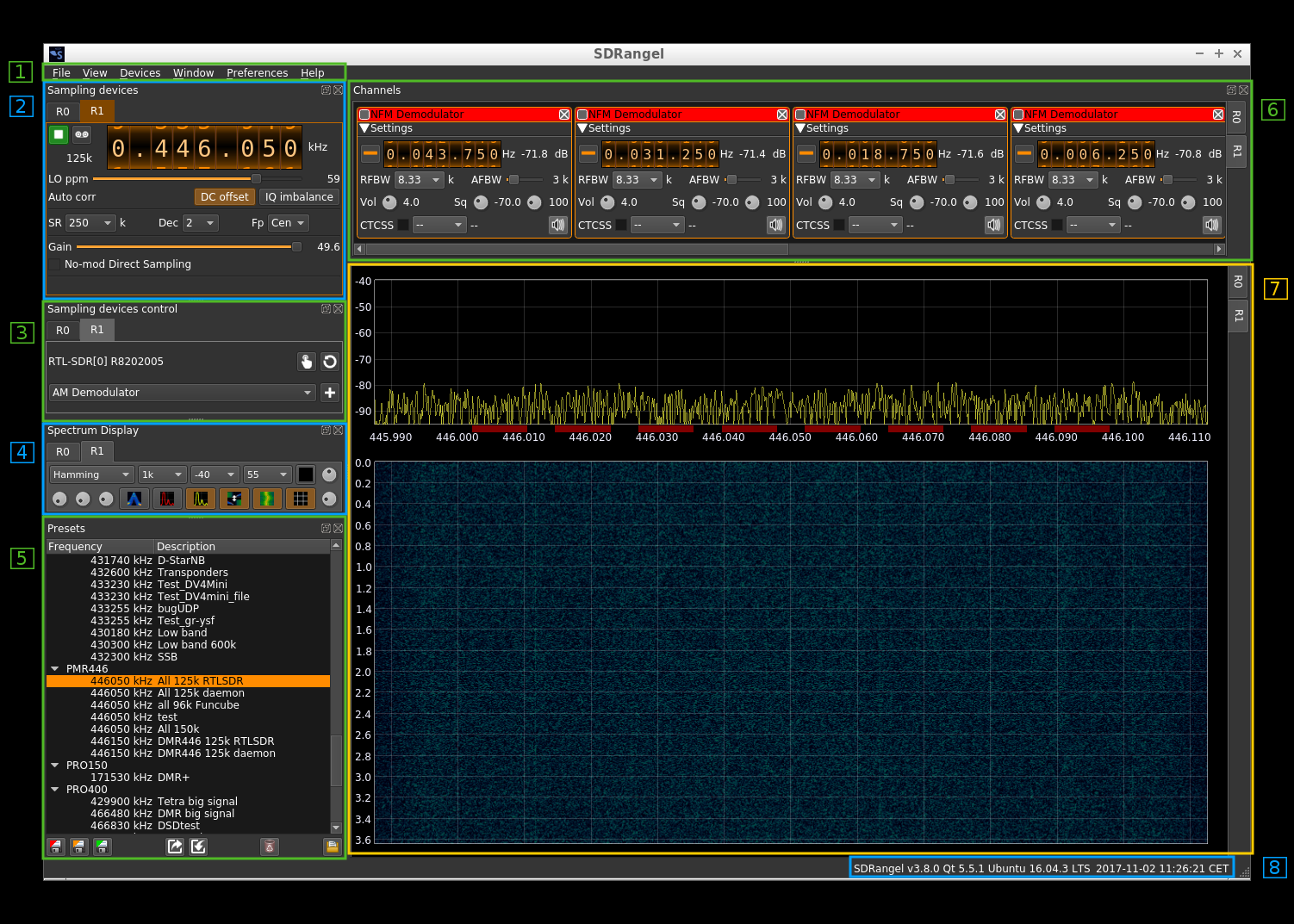Image resolution: width=1294 pixels, height=924 pixels.
Task: Open the Devices menu
Action: pos(140,73)
